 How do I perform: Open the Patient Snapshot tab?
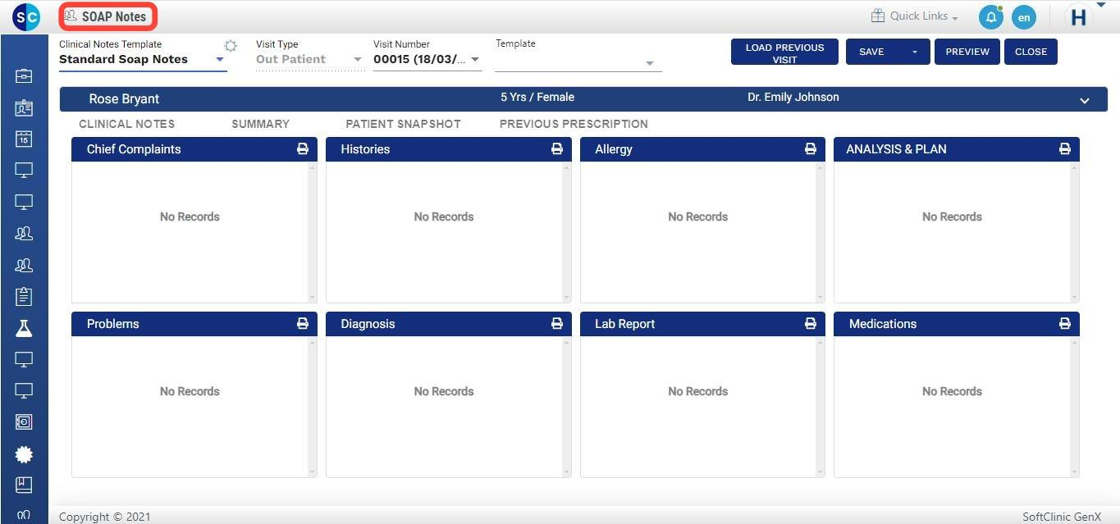(x=403, y=124)
